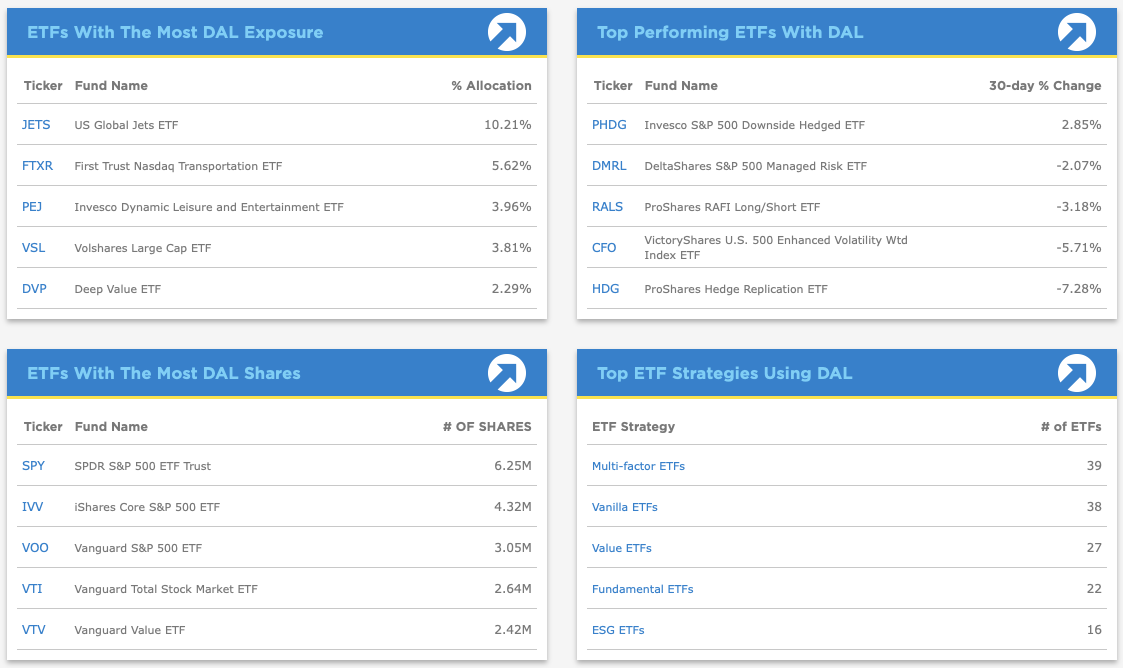
Task: Click 'Top Performing ETFs With DAL' heading
Action: [x=730, y=32]
